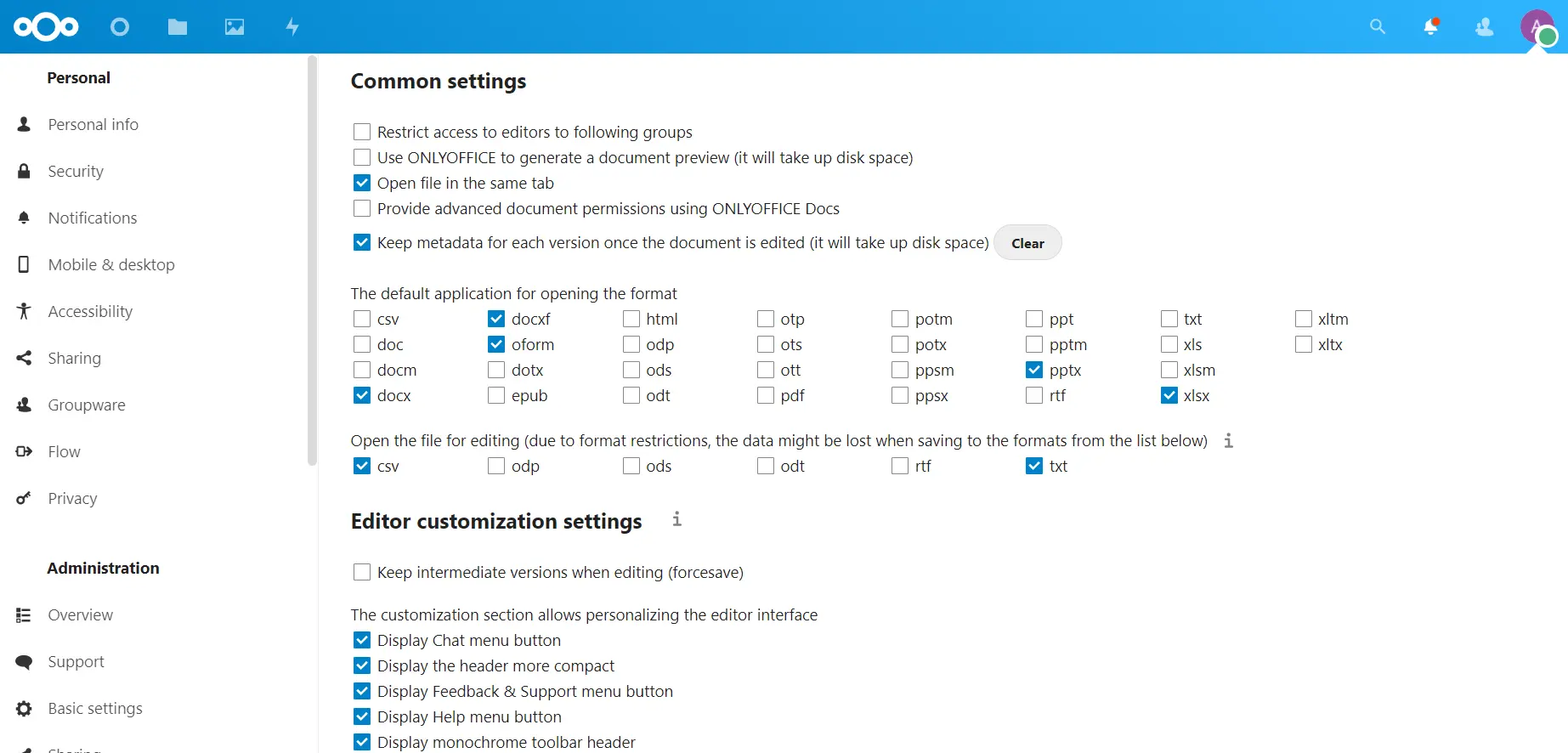Uncheck csv under Open for editing
The height and width of the screenshot is (753, 1568).
(362, 466)
